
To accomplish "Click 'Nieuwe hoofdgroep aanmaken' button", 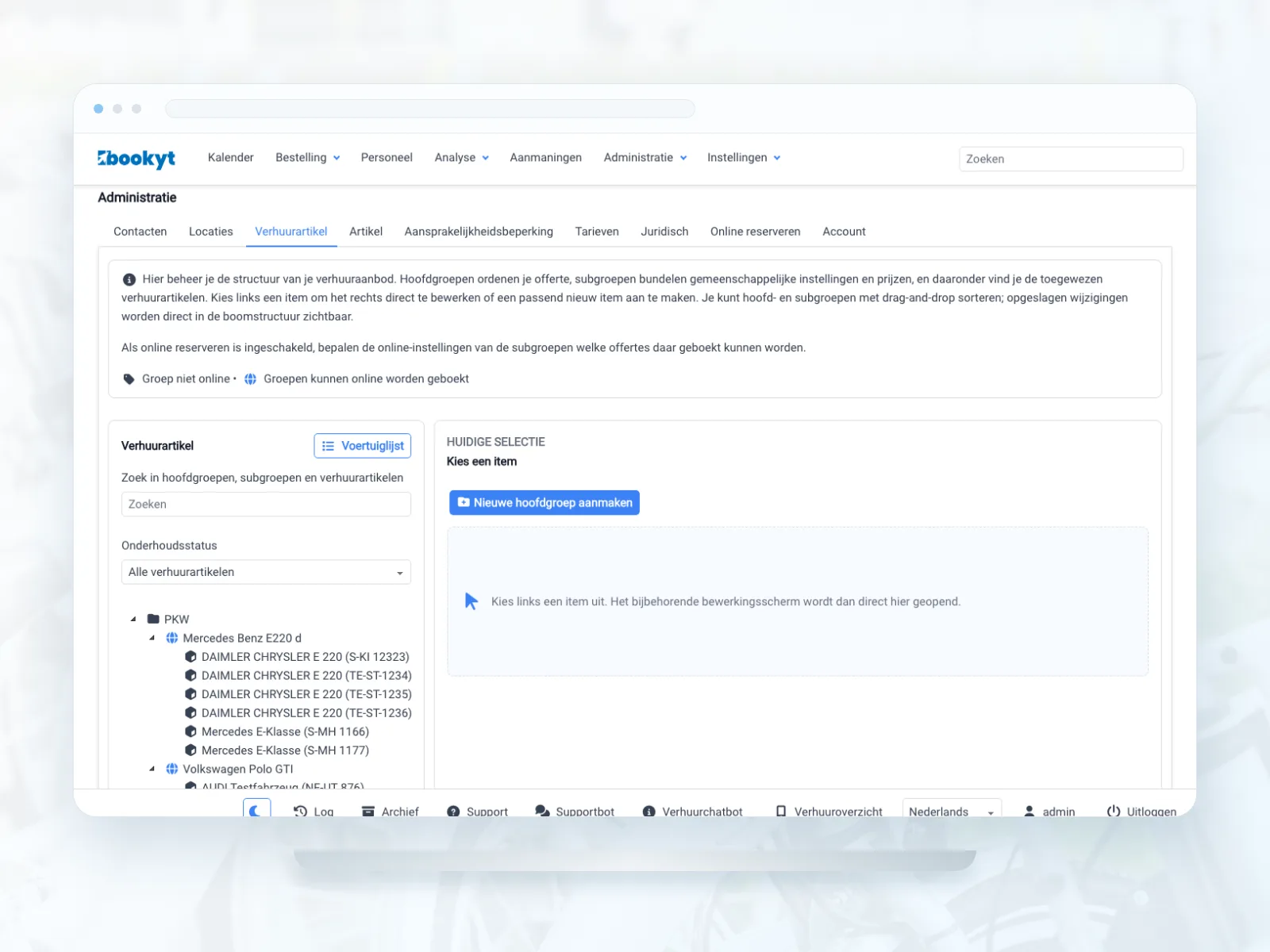I will pos(545,503).
